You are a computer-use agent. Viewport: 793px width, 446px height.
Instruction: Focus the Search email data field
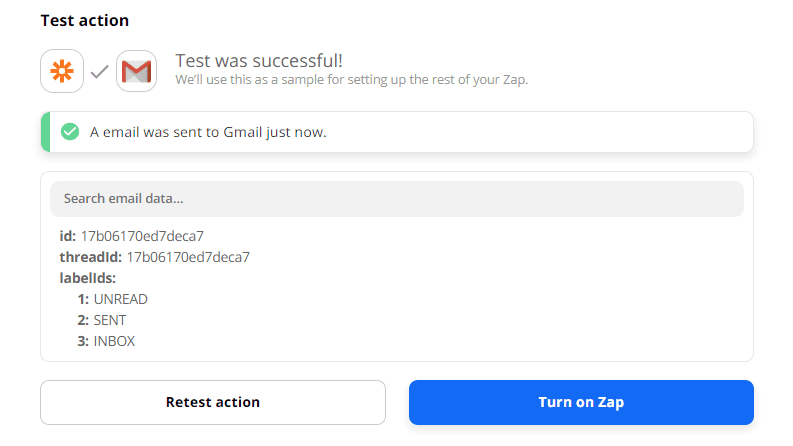click(x=397, y=199)
